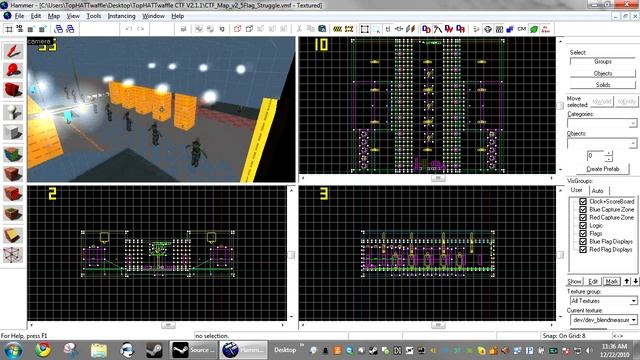
Task: Click the Load Window State icon
Action: pyautogui.click(x=59, y=29)
